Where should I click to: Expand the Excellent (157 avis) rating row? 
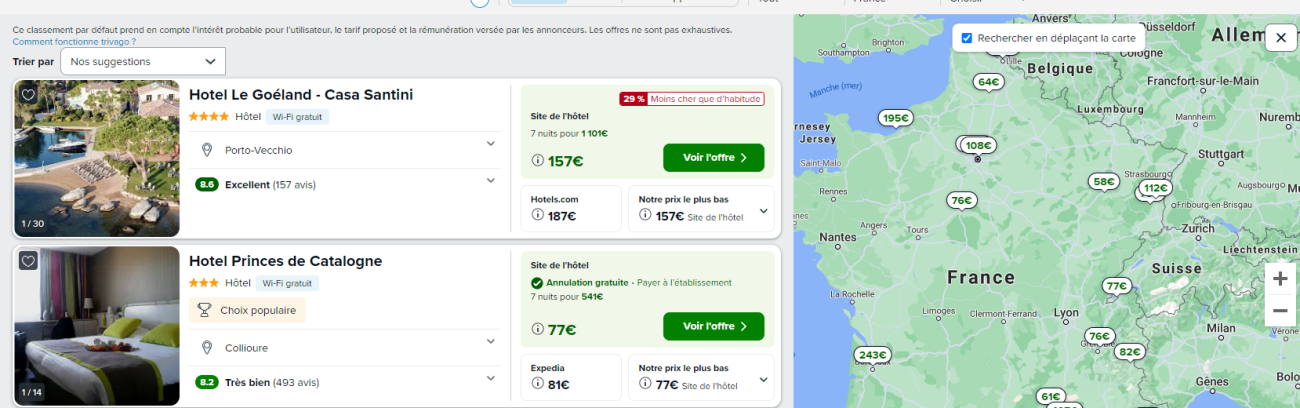[345, 184]
